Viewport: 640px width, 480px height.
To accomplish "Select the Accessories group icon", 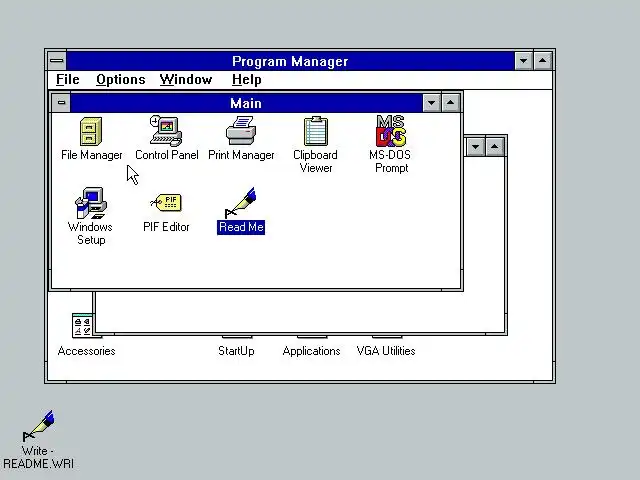I will [82, 325].
